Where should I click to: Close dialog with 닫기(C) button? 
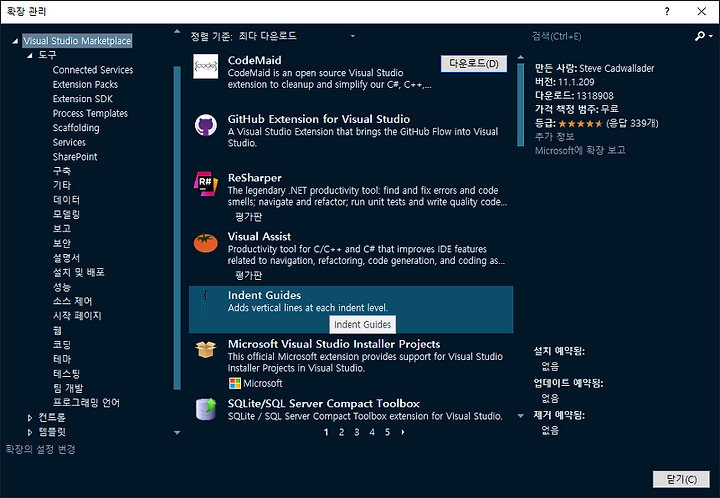(x=681, y=480)
